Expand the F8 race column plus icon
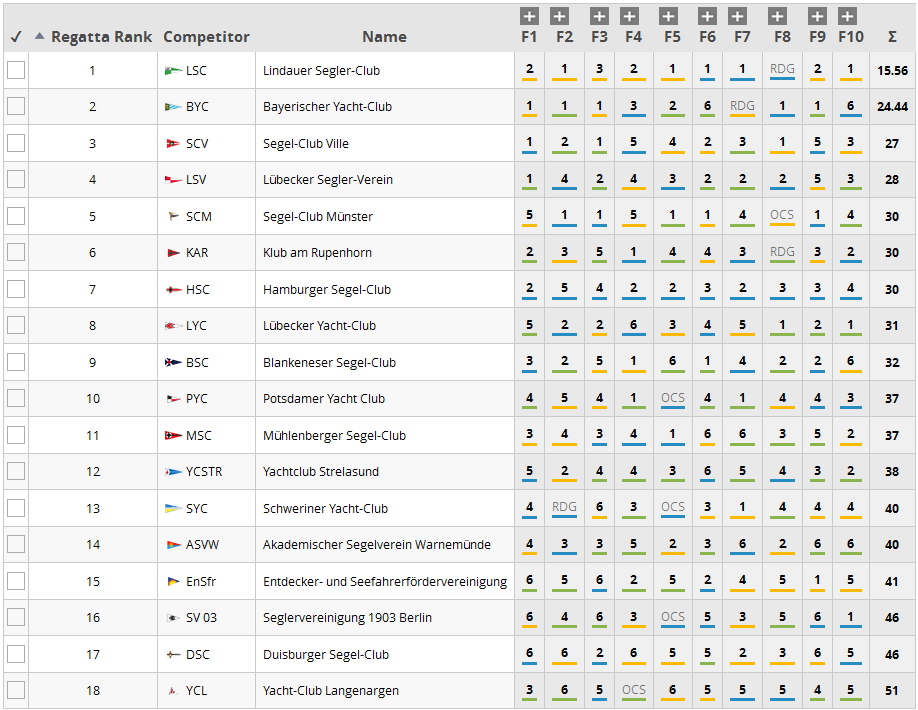Screen dimensions: 918x710 [x=777, y=16]
